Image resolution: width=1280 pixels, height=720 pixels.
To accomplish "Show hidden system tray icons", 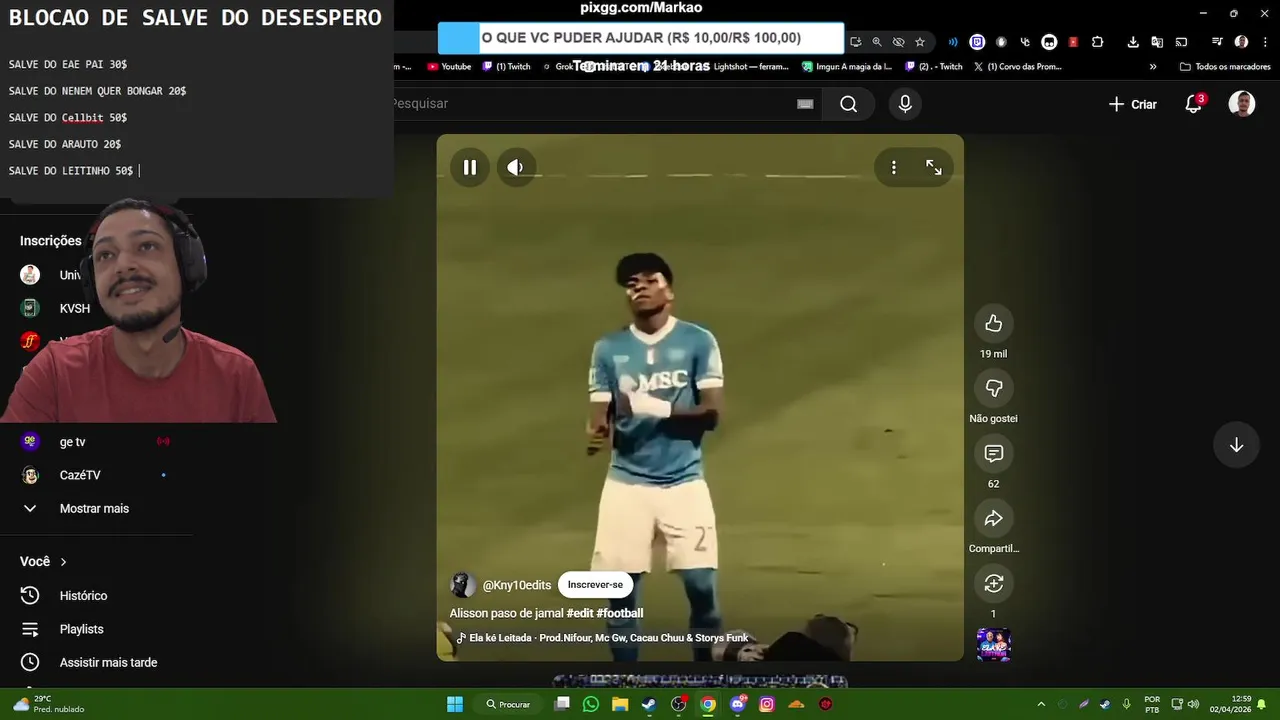I will (1040, 704).
